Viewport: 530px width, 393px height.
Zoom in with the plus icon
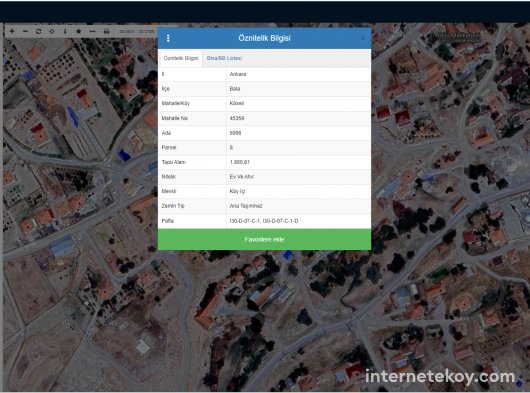12,31
